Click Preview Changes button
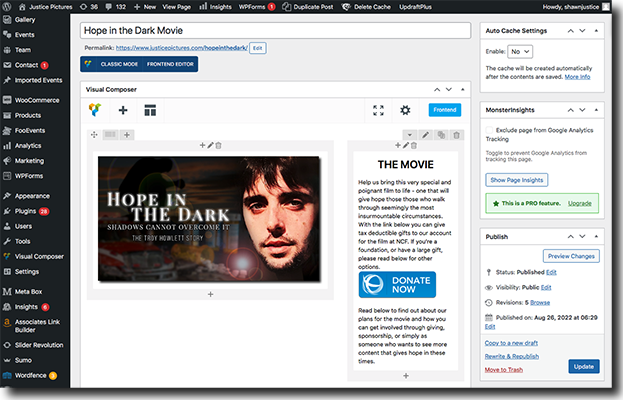This screenshot has height=400, width=623. click(571, 256)
